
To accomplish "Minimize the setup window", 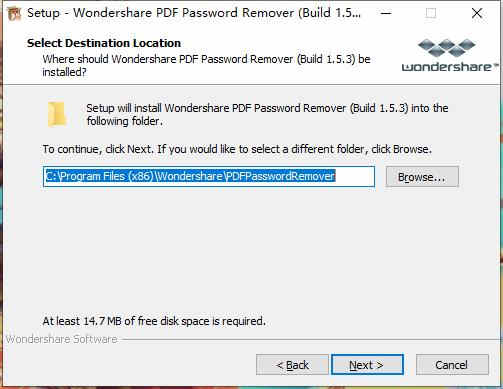I will pyautogui.click(x=386, y=13).
